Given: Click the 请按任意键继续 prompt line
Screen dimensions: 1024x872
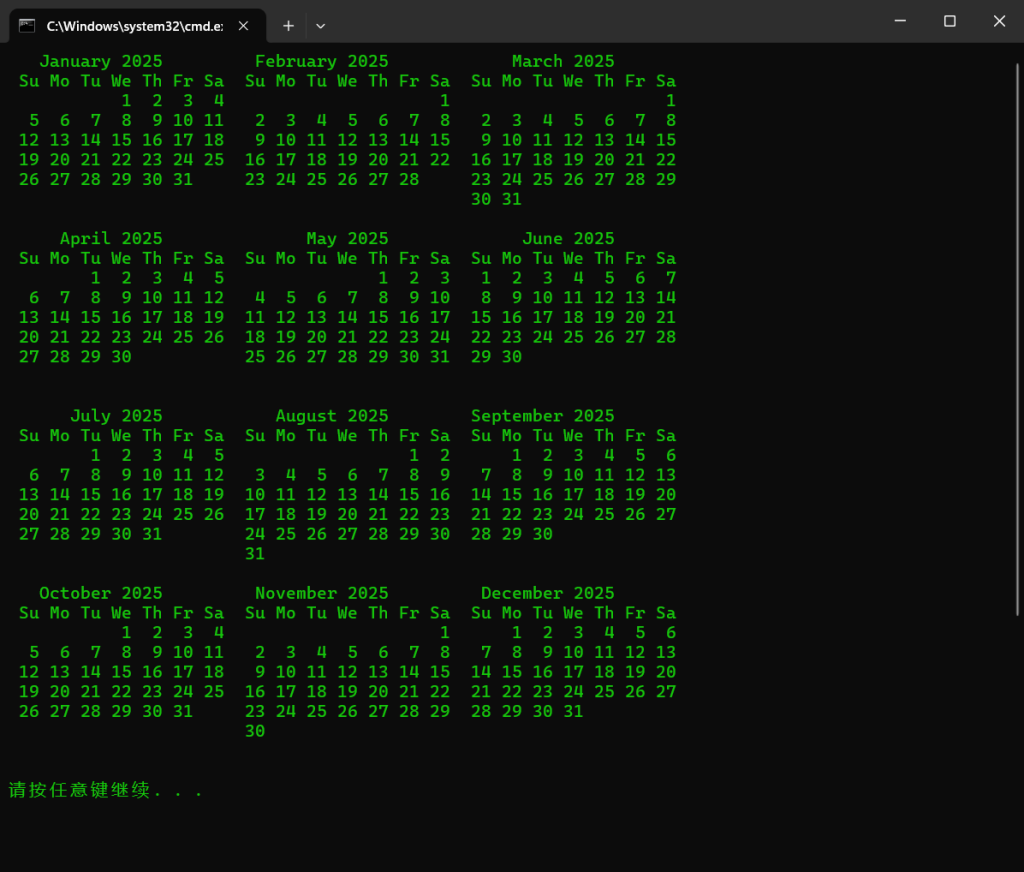Looking at the screenshot, I should point(106,790).
